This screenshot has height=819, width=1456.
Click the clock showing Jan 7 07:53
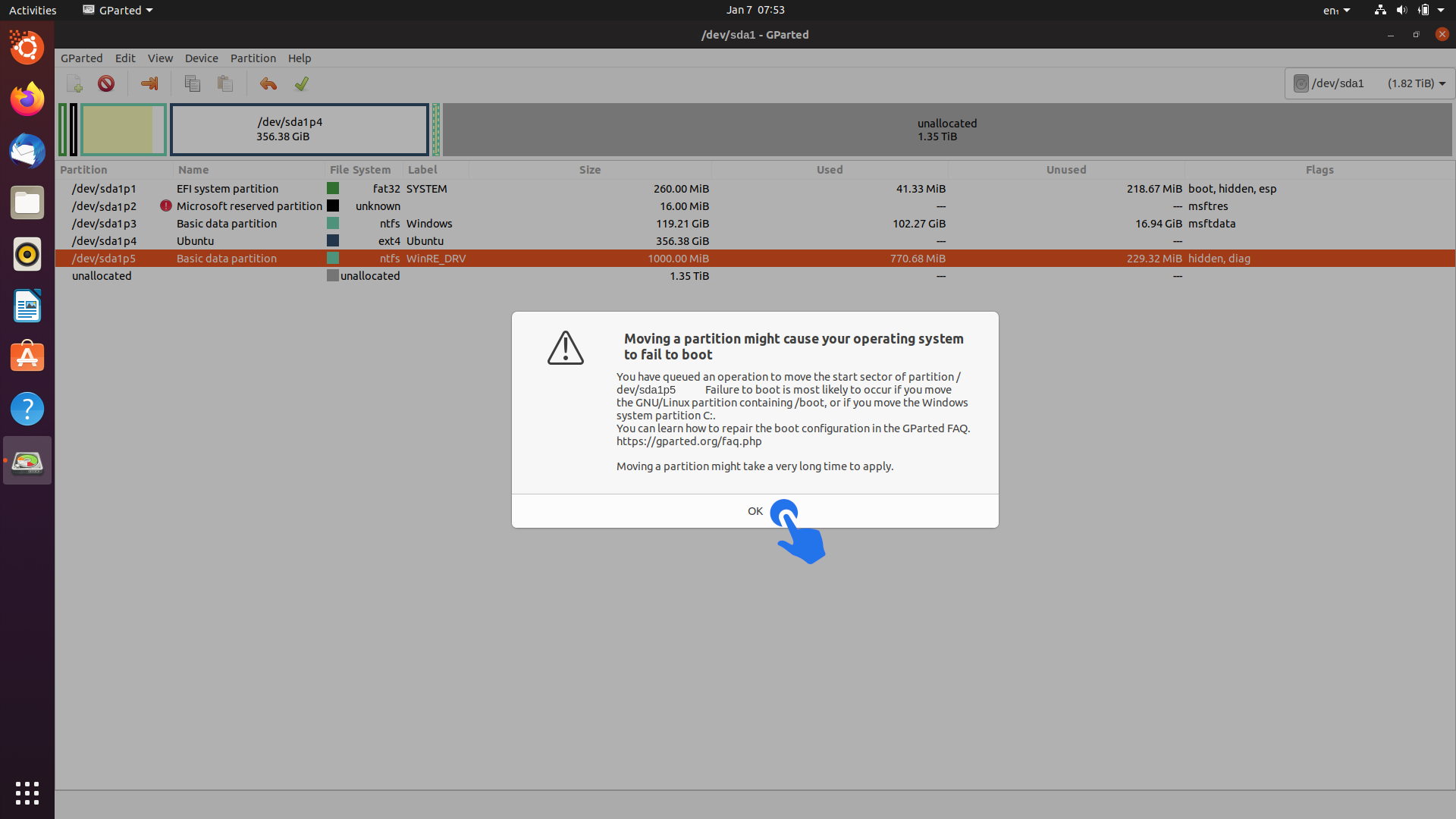pyautogui.click(x=755, y=10)
